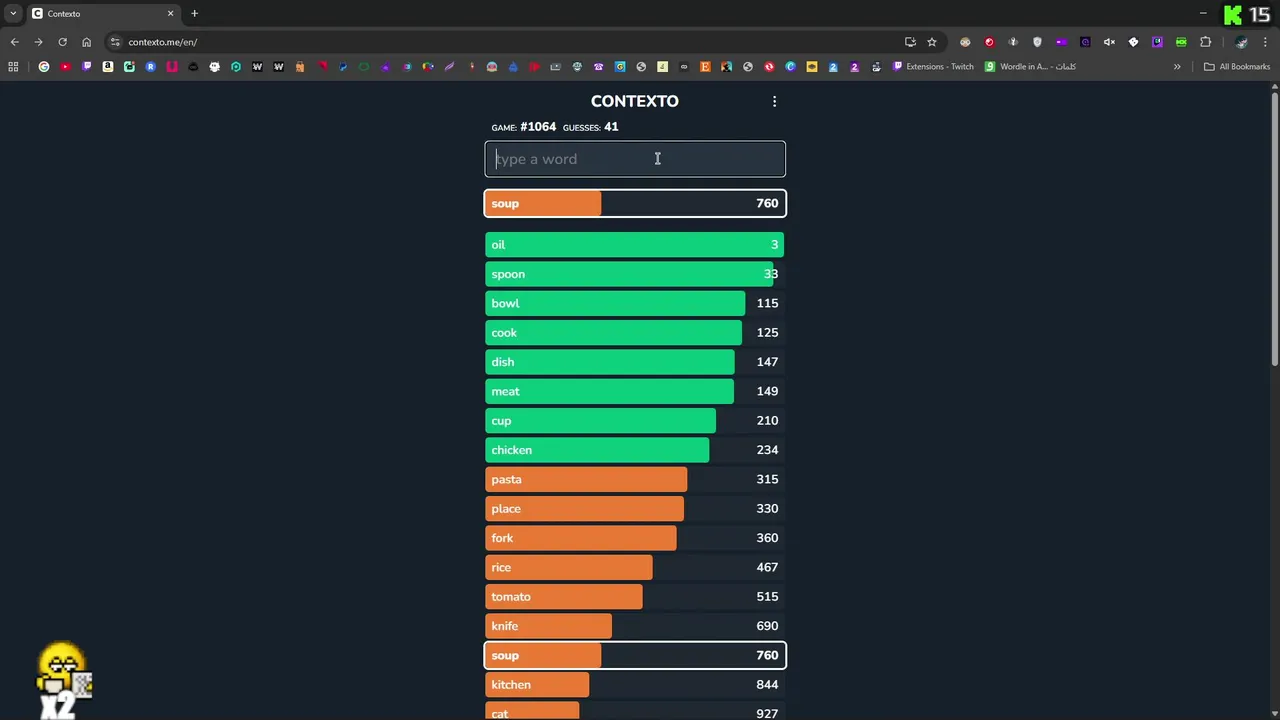This screenshot has height=720, width=1280.
Task: Click the view site information icon
Action: tap(115, 42)
